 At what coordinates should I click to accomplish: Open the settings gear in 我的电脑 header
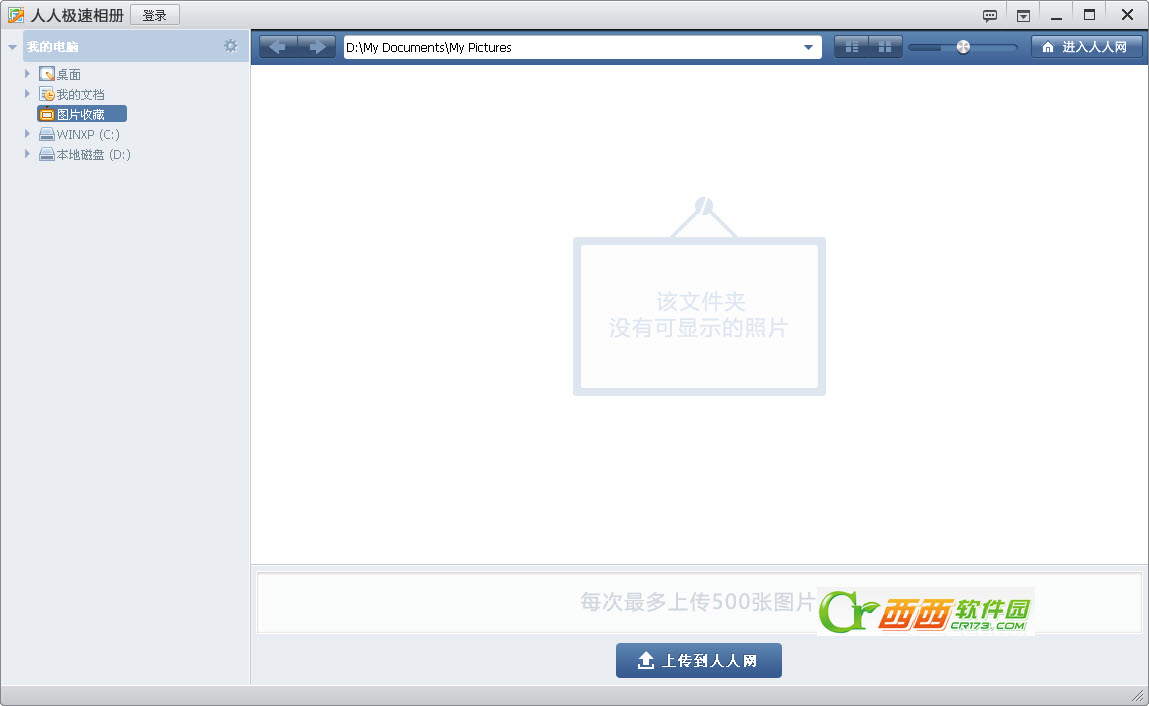click(x=231, y=46)
